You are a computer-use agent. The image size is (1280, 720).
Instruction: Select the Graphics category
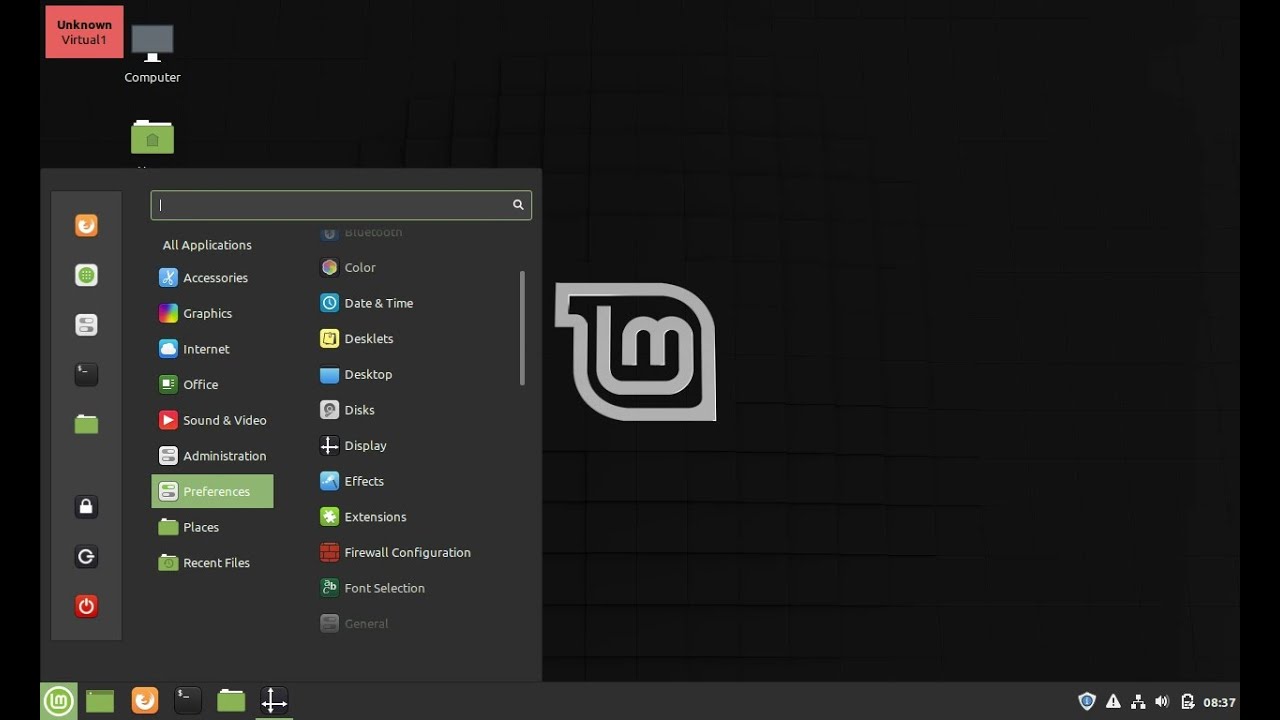pos(212,314)
